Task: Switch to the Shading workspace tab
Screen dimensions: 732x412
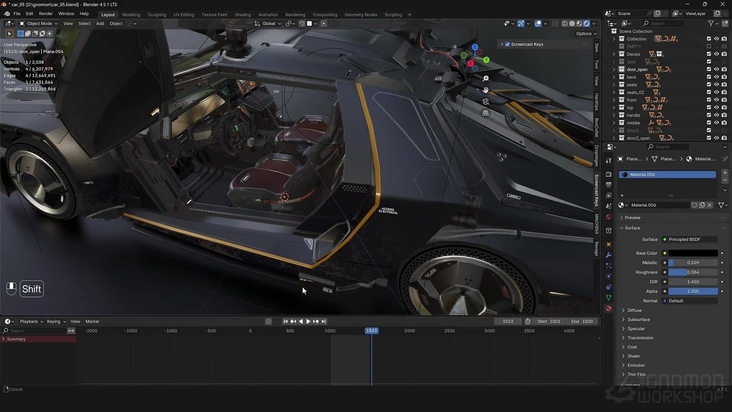Action: 242,14
